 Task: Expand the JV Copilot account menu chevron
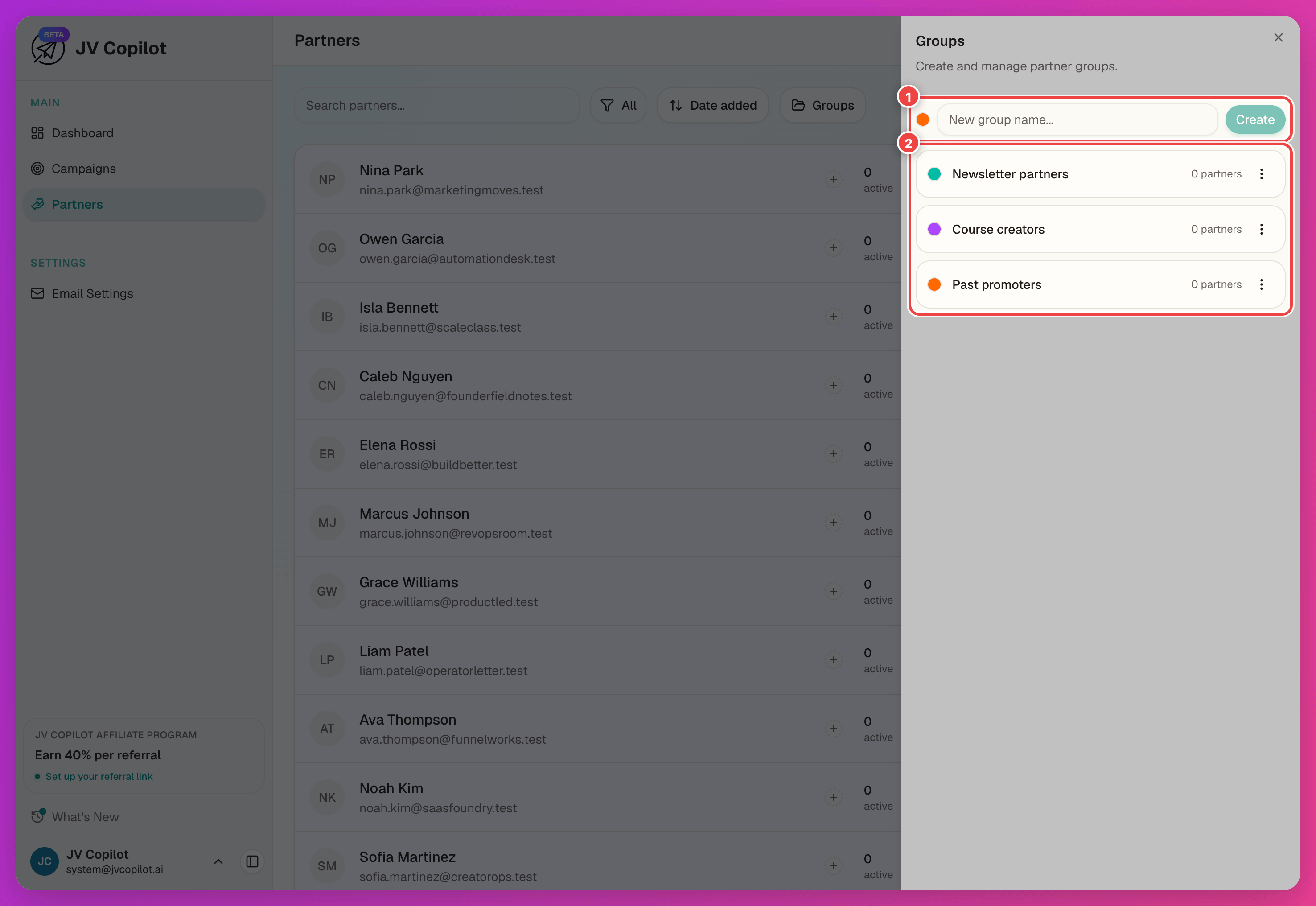218,861
